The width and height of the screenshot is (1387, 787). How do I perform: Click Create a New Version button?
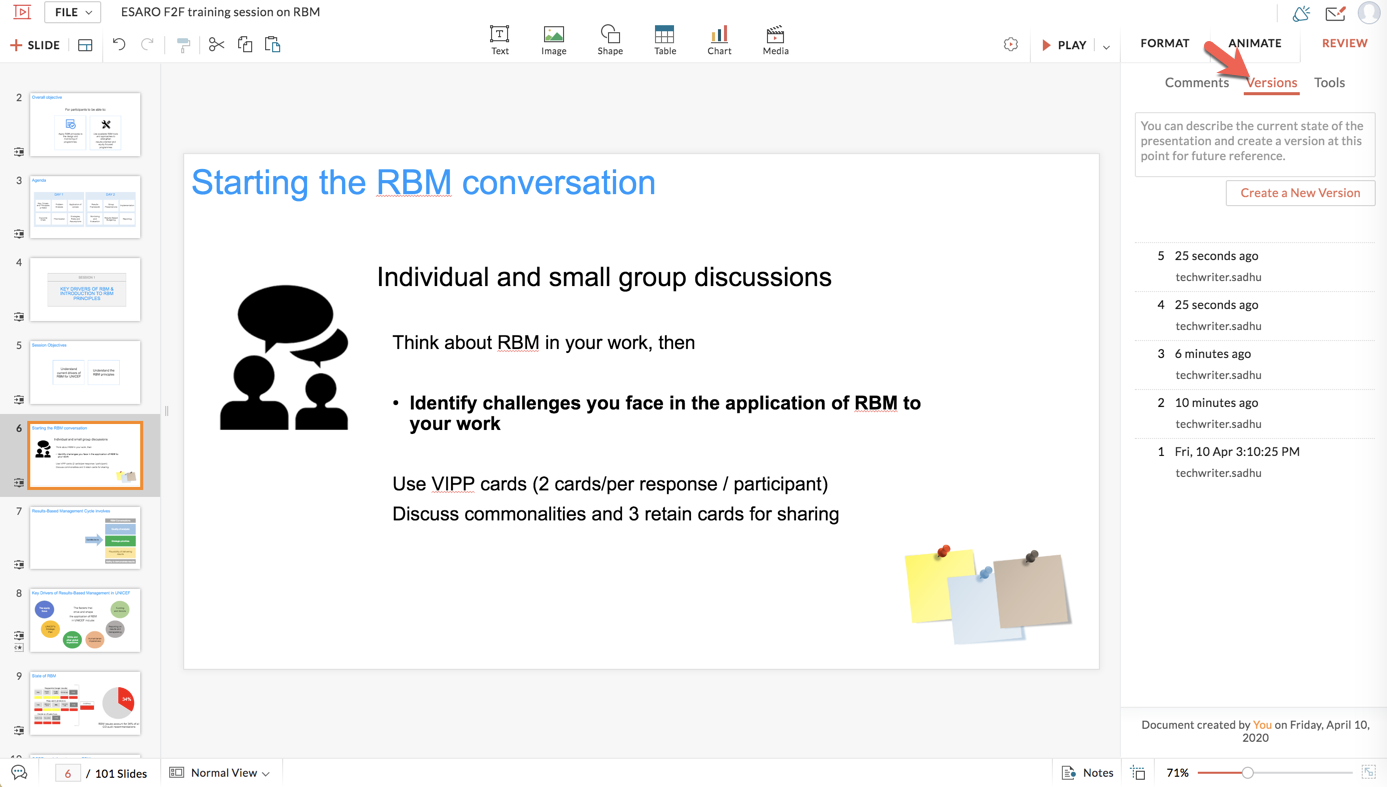pyautogui.click(x=1300, y=193)
